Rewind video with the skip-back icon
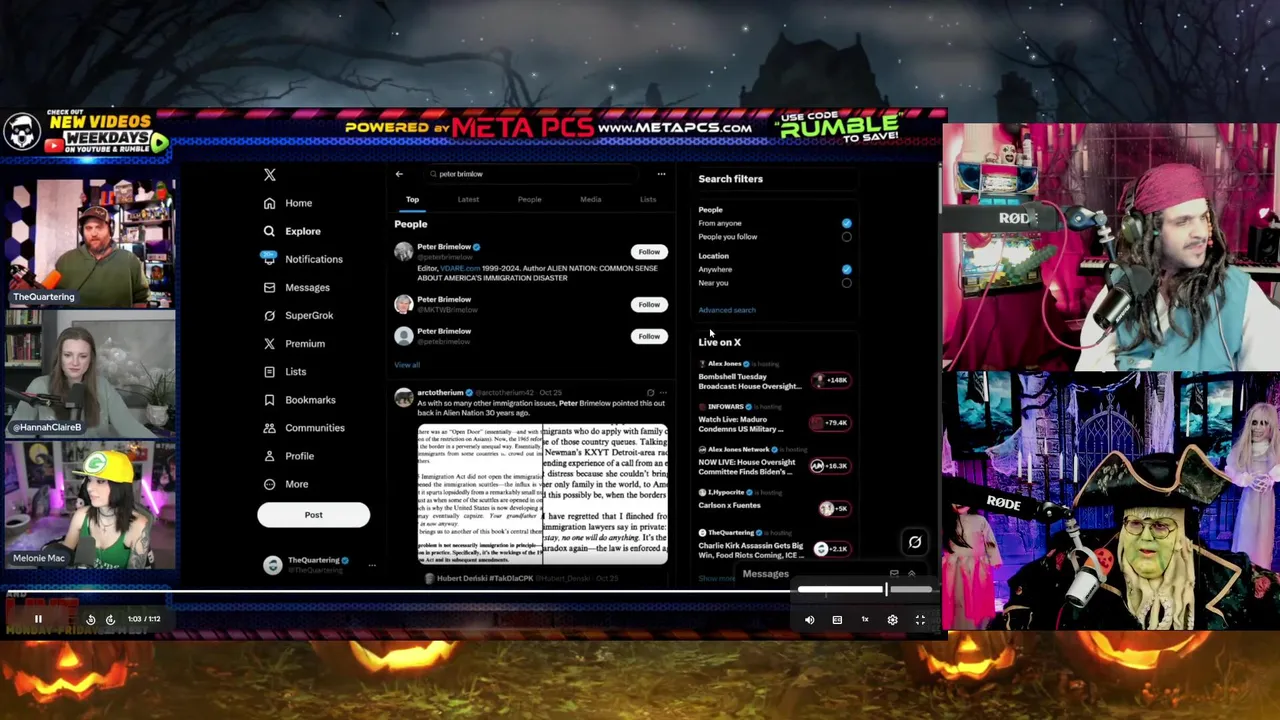 point(90,620)
